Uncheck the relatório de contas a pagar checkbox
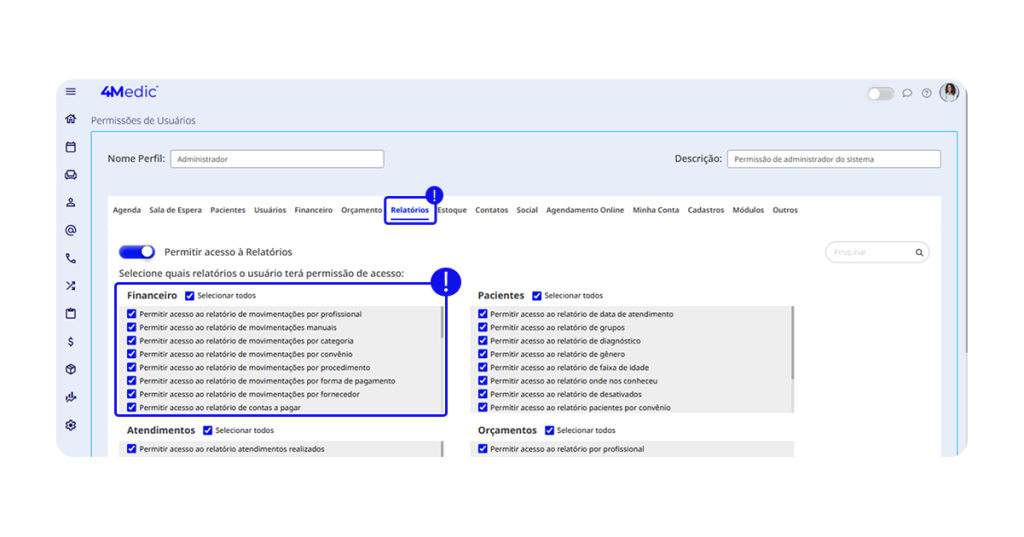 pos(132,408)
